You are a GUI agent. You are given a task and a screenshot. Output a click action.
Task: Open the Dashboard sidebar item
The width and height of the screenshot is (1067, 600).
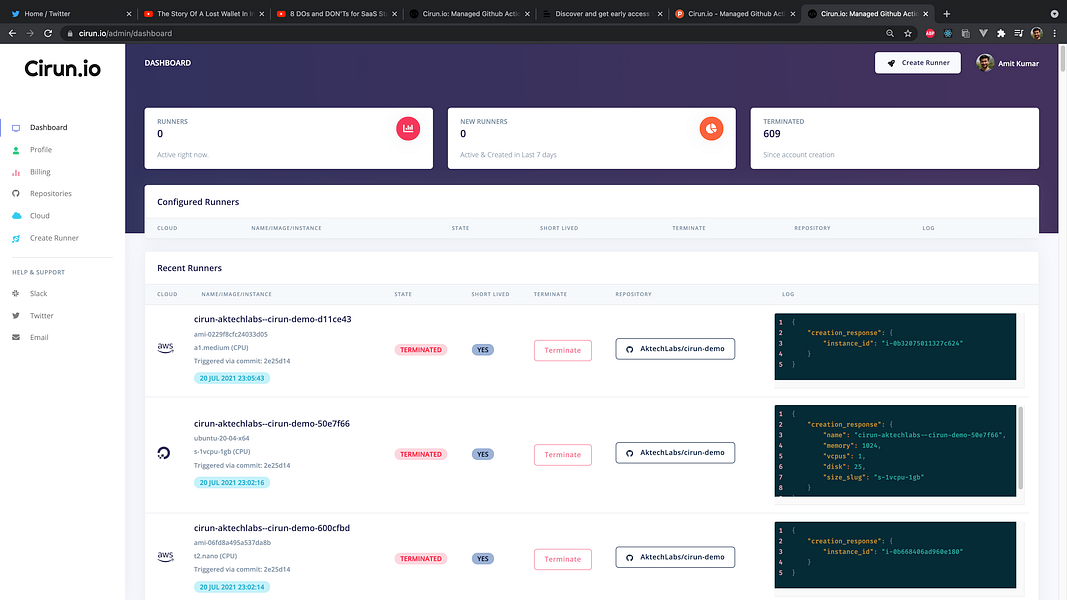click(x=48, y=127)
